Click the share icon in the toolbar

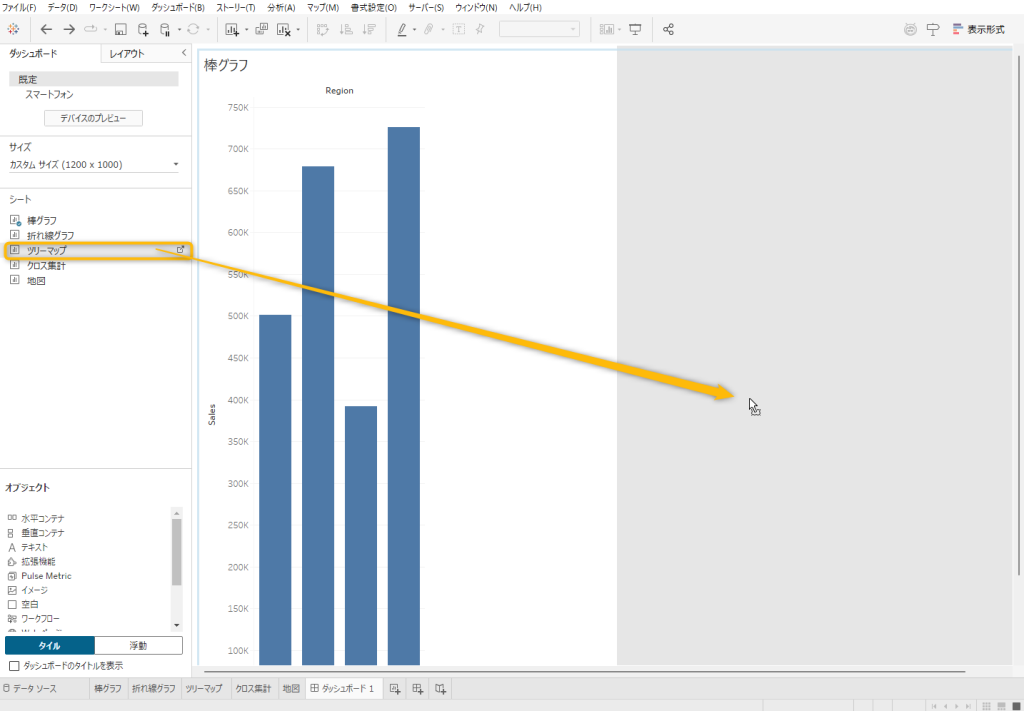point(669,29)
